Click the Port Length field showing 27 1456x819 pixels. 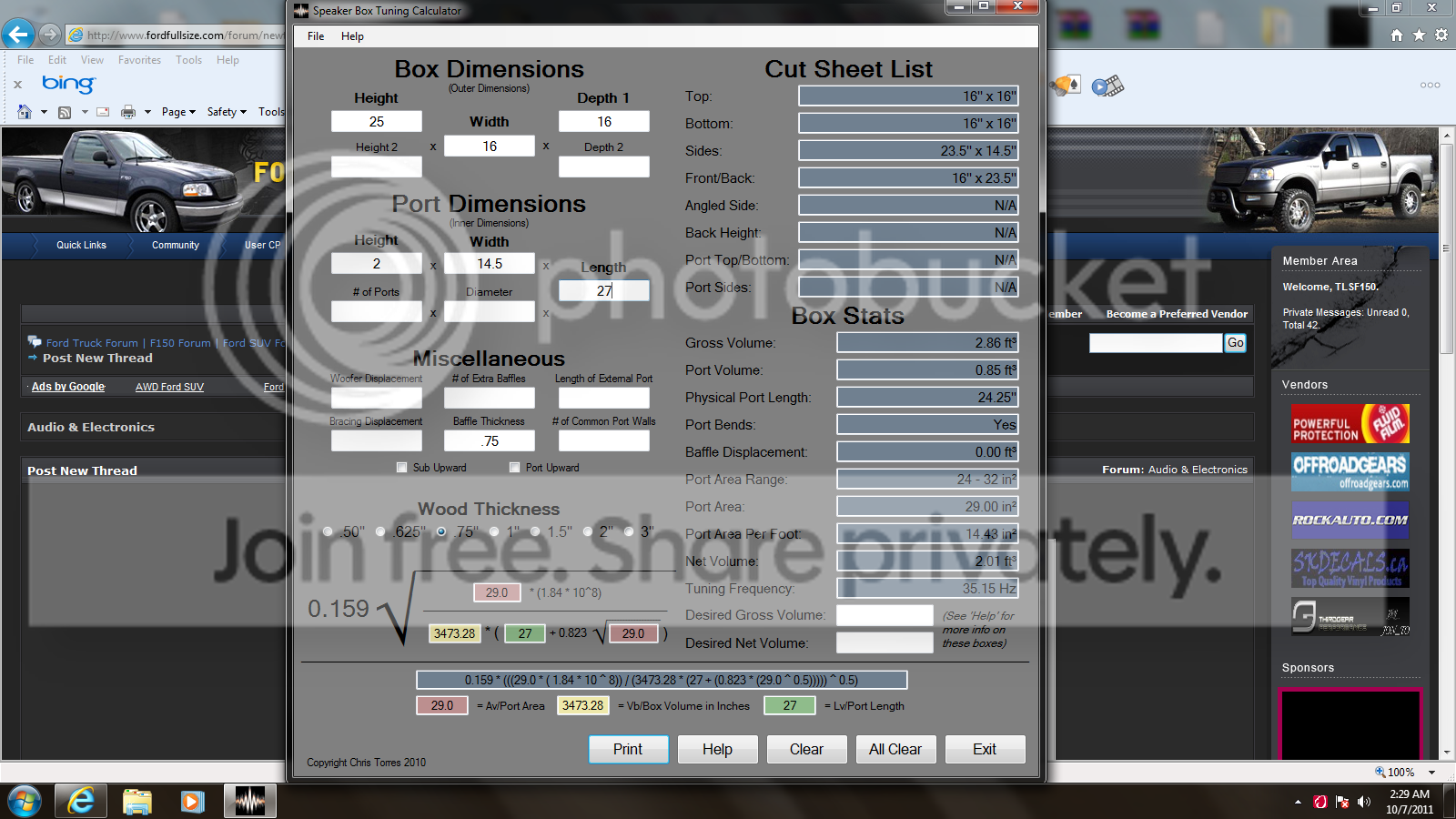click(604, 290)
